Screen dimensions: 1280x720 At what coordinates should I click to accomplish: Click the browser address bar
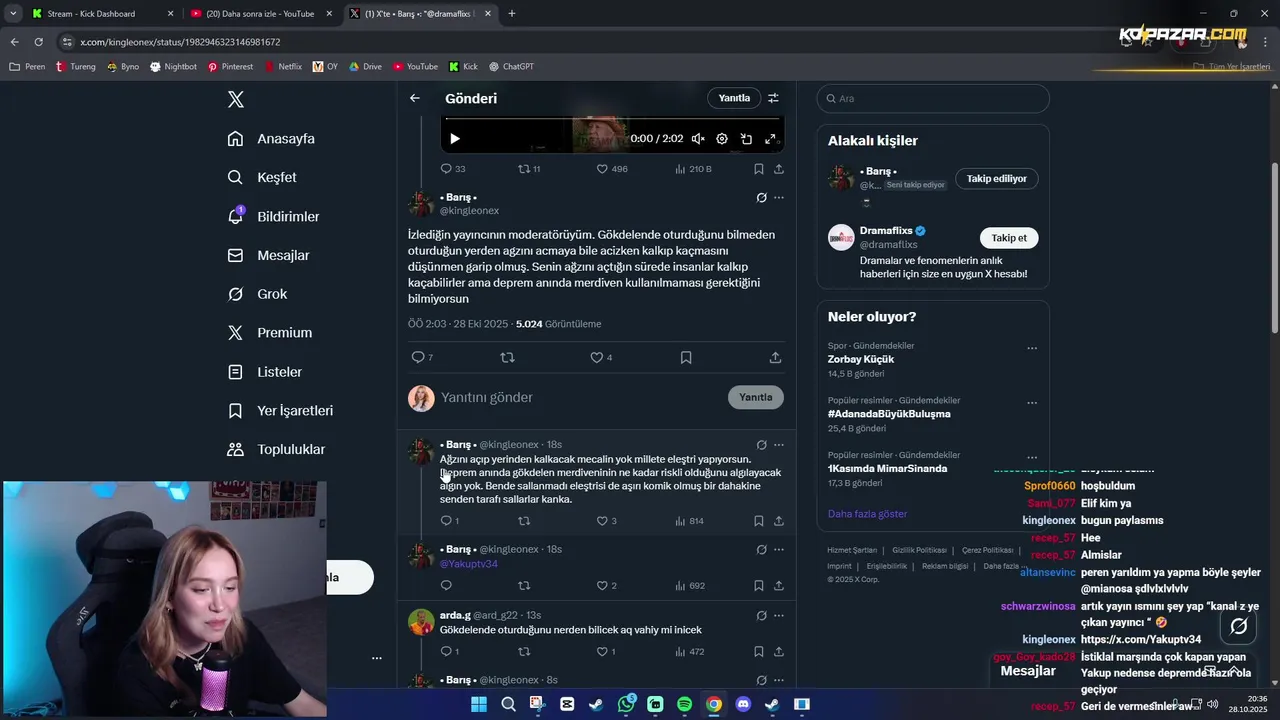click(x=580, y=42)
